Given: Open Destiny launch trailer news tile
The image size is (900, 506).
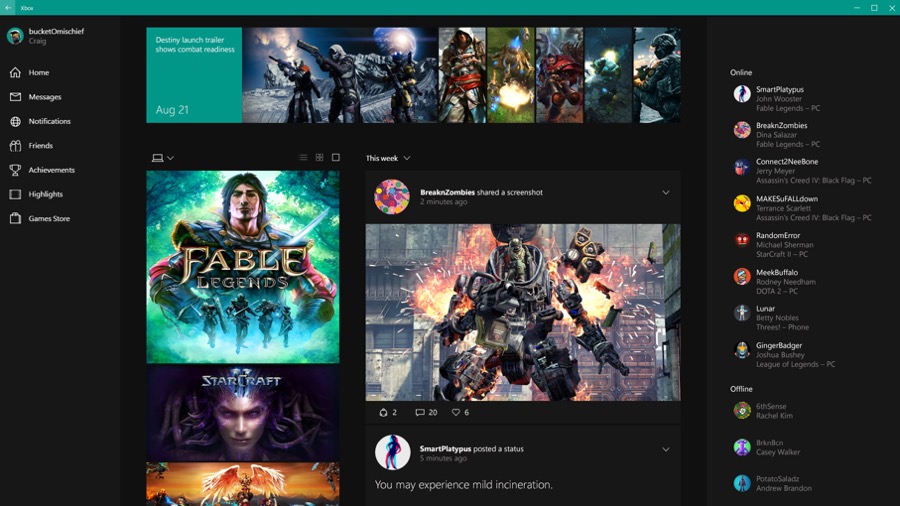Looking at the screenshot, I should [x=194, y=75].
